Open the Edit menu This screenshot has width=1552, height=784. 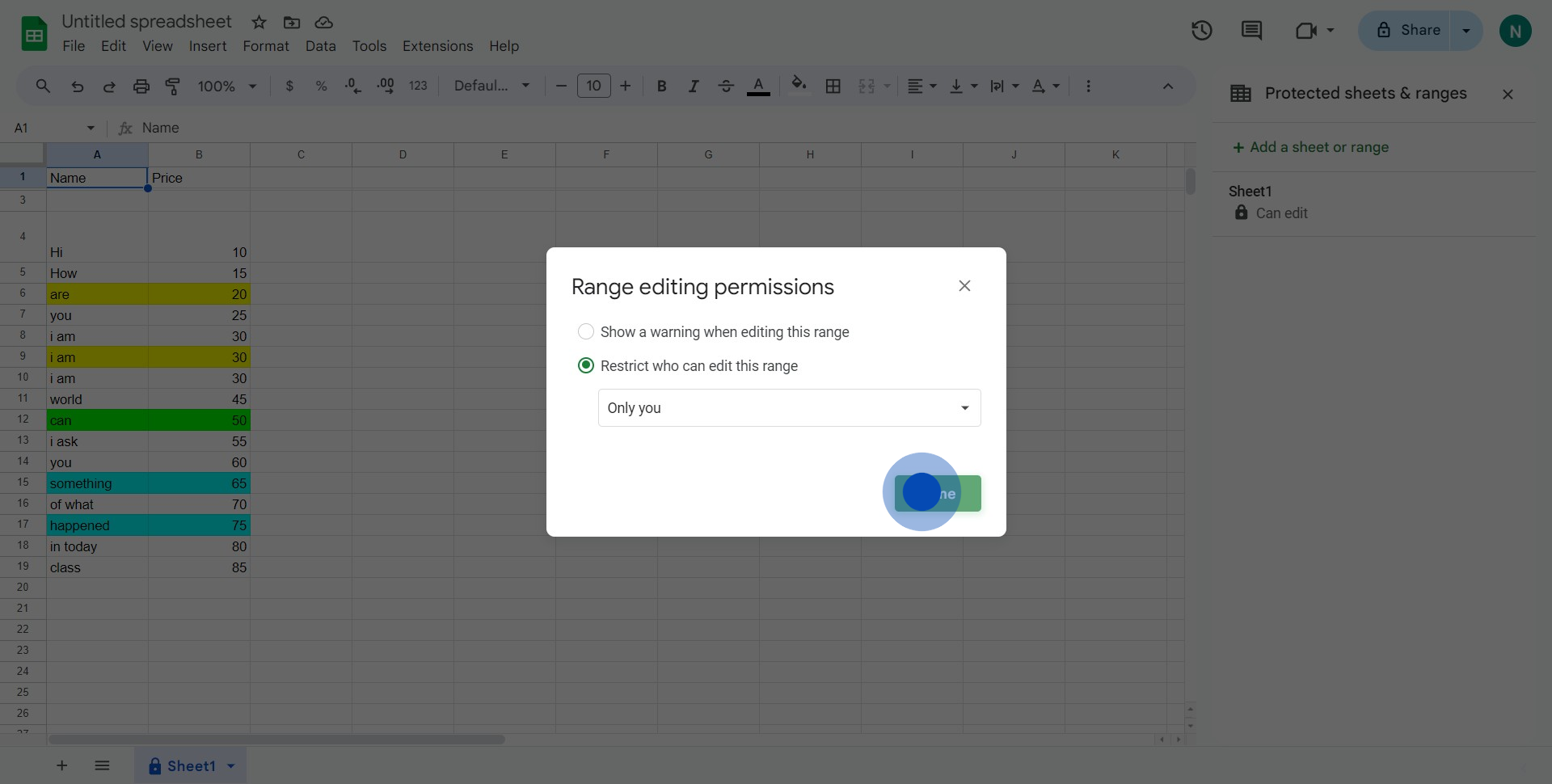tap(113, 46)
